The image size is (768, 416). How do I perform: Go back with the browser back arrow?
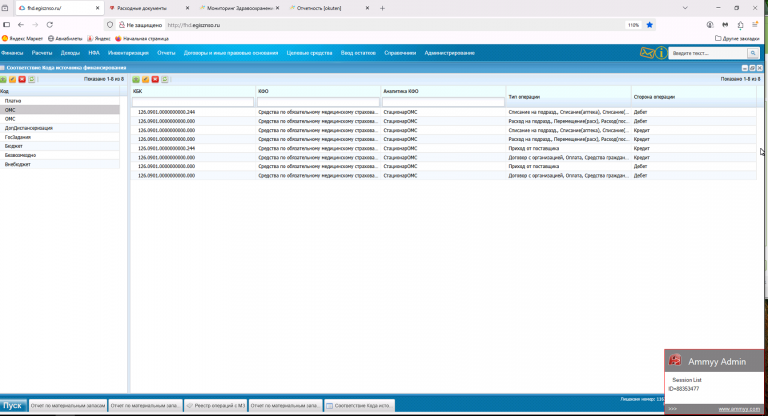click(x=21, y=25)
